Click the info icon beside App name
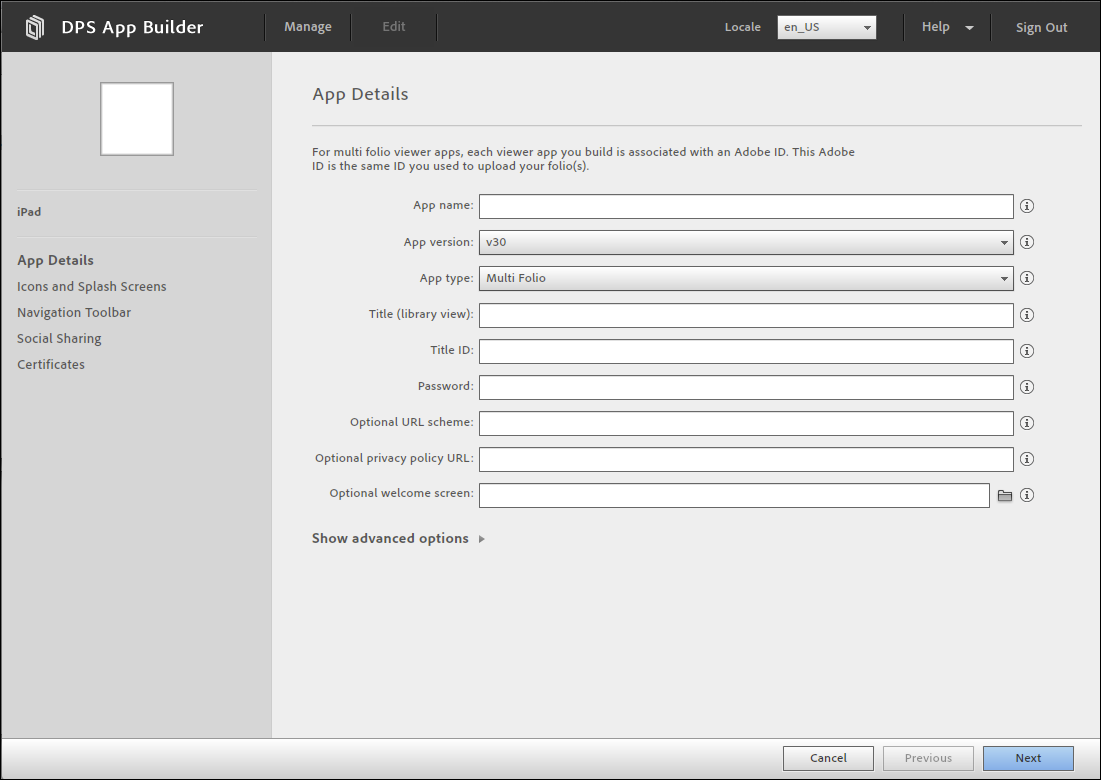 1026,206
